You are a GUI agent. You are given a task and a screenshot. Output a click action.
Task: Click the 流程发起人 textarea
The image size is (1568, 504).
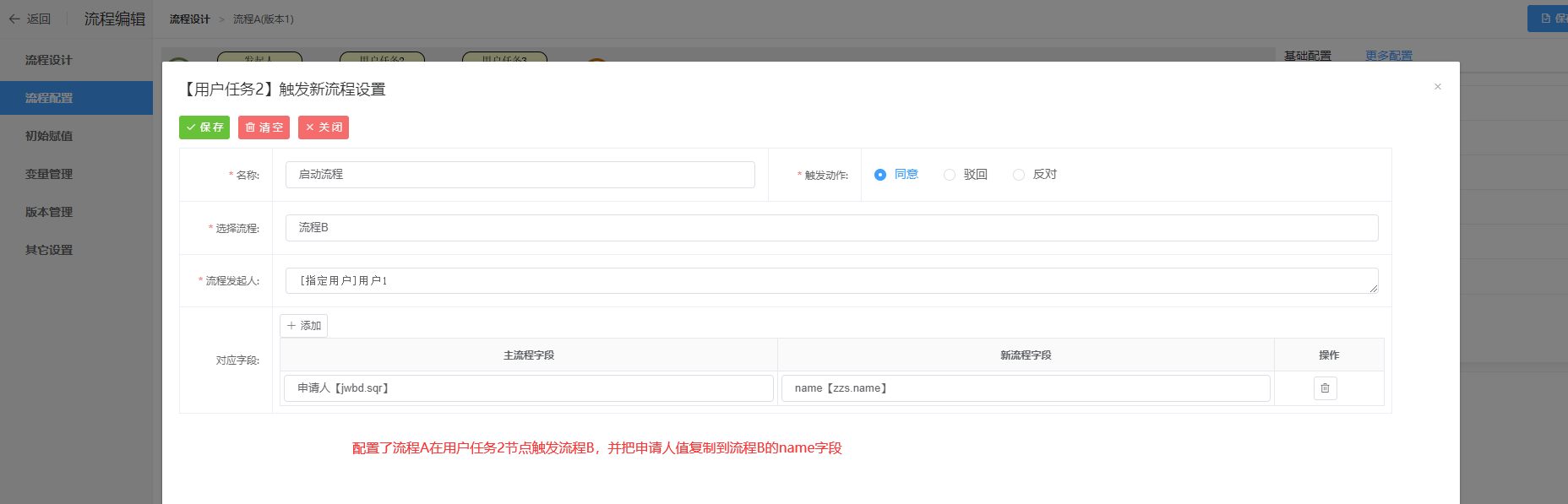[x=831, y=281]
